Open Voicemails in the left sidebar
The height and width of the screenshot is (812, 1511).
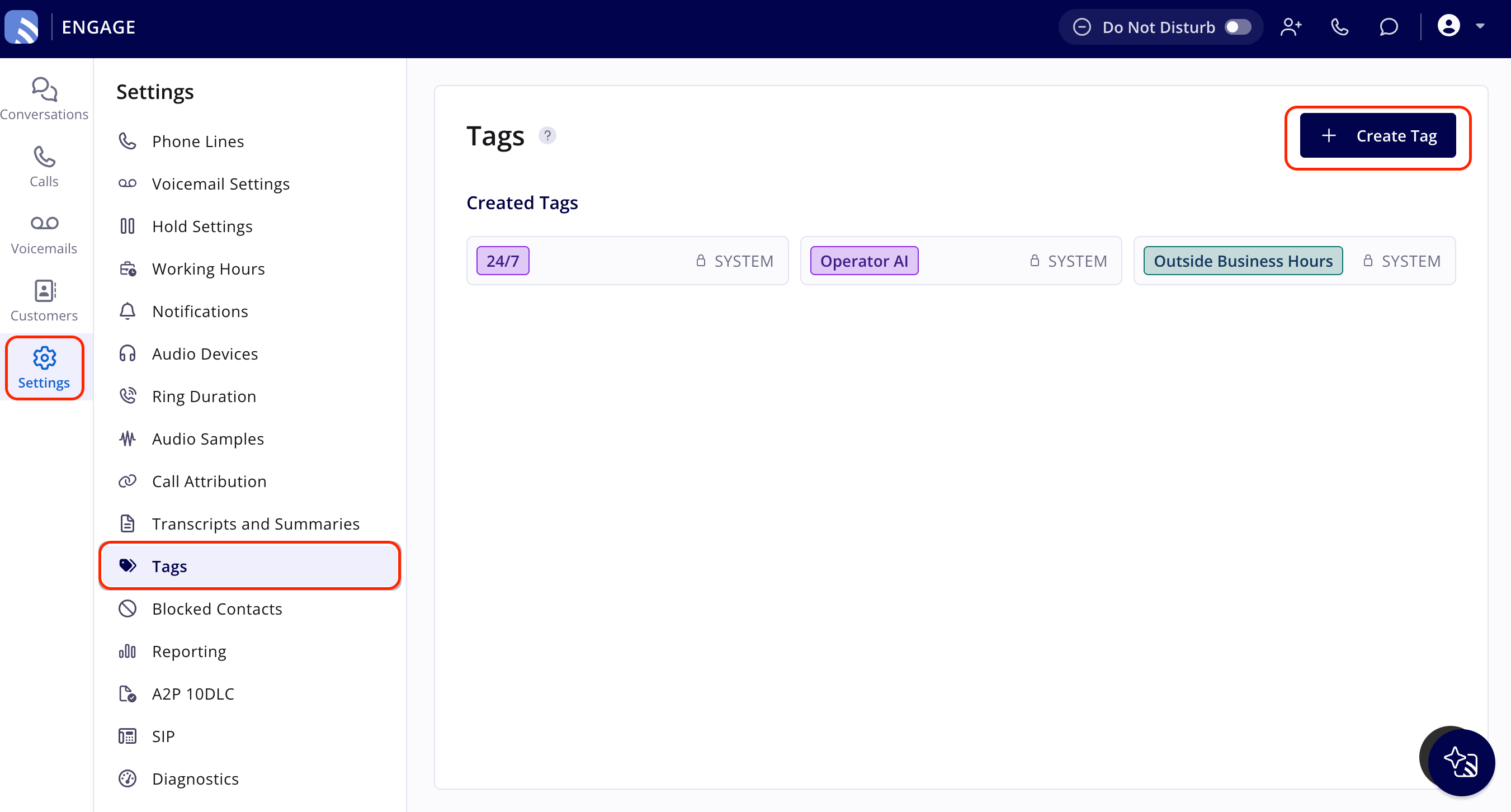point(44,234)
